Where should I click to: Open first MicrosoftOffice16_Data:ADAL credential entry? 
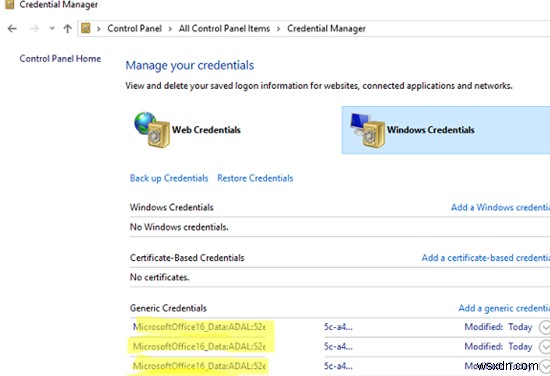coord(199,327)
